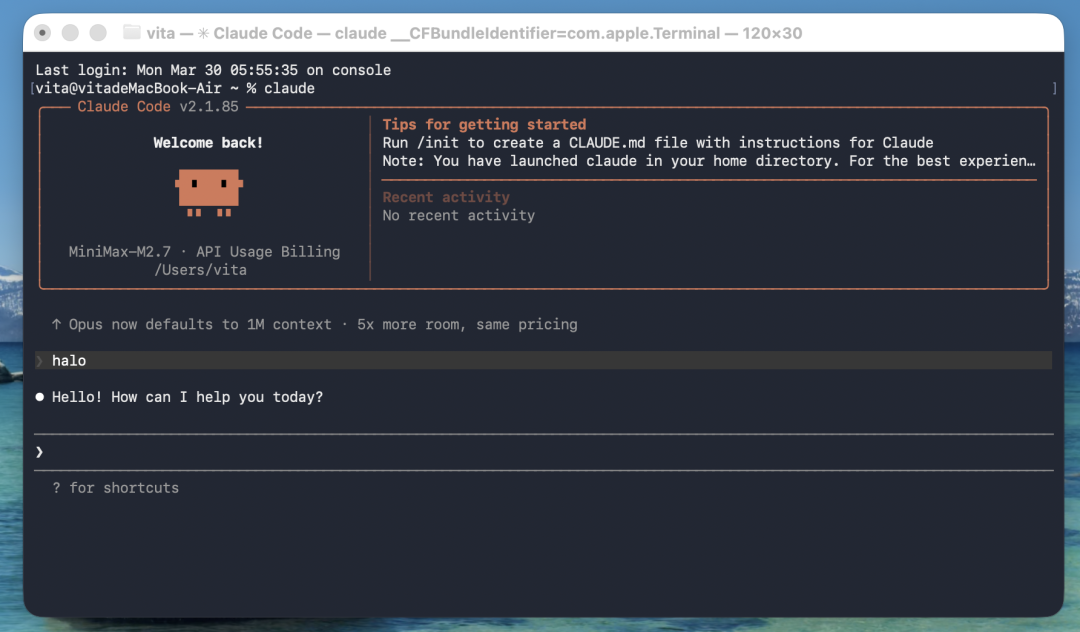Click the zoom button of Terminal window
The image size is (1080, 632).
tap(98, 32)
